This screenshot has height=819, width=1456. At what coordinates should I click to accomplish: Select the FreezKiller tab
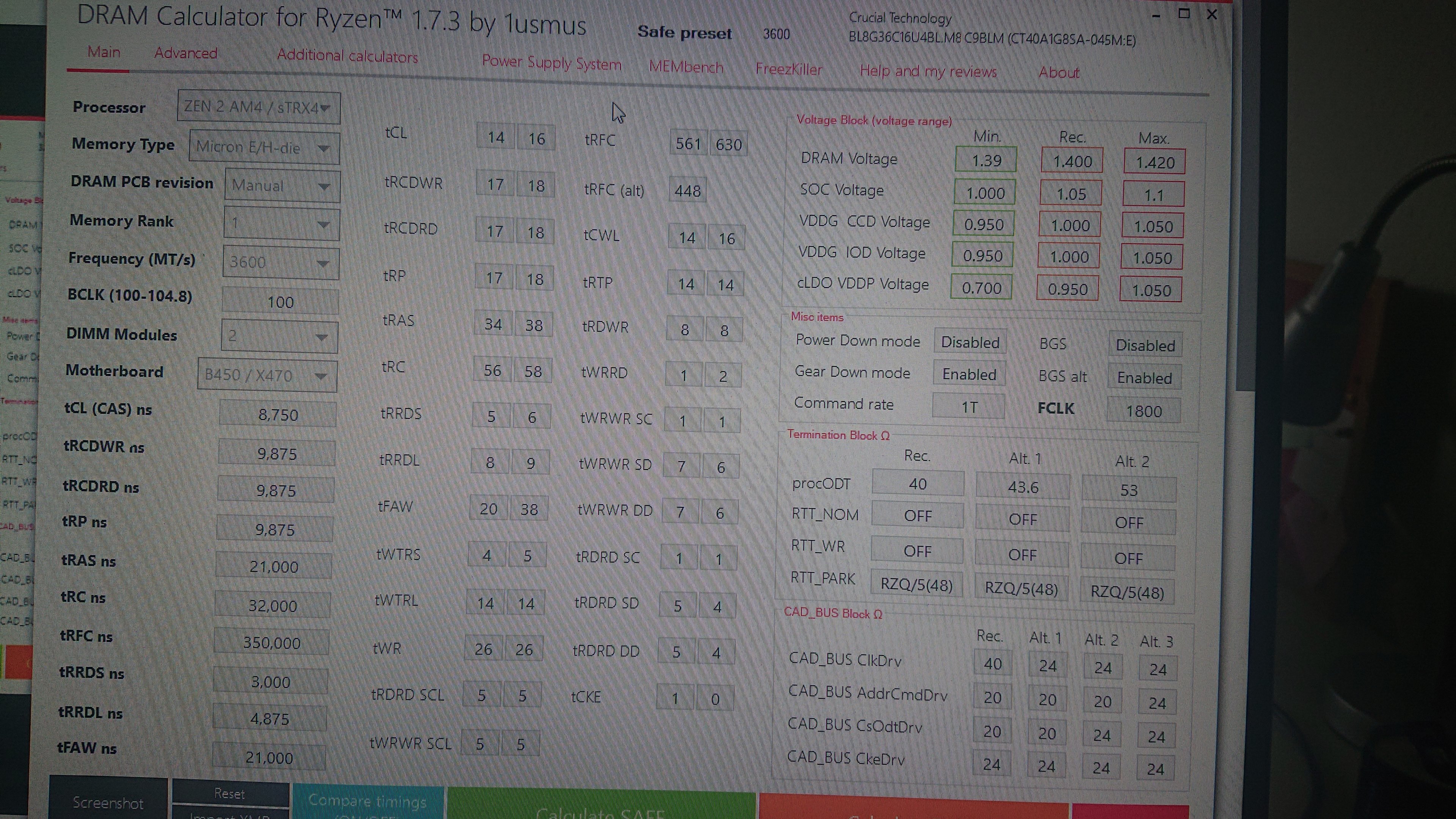[x=789, y=69]
